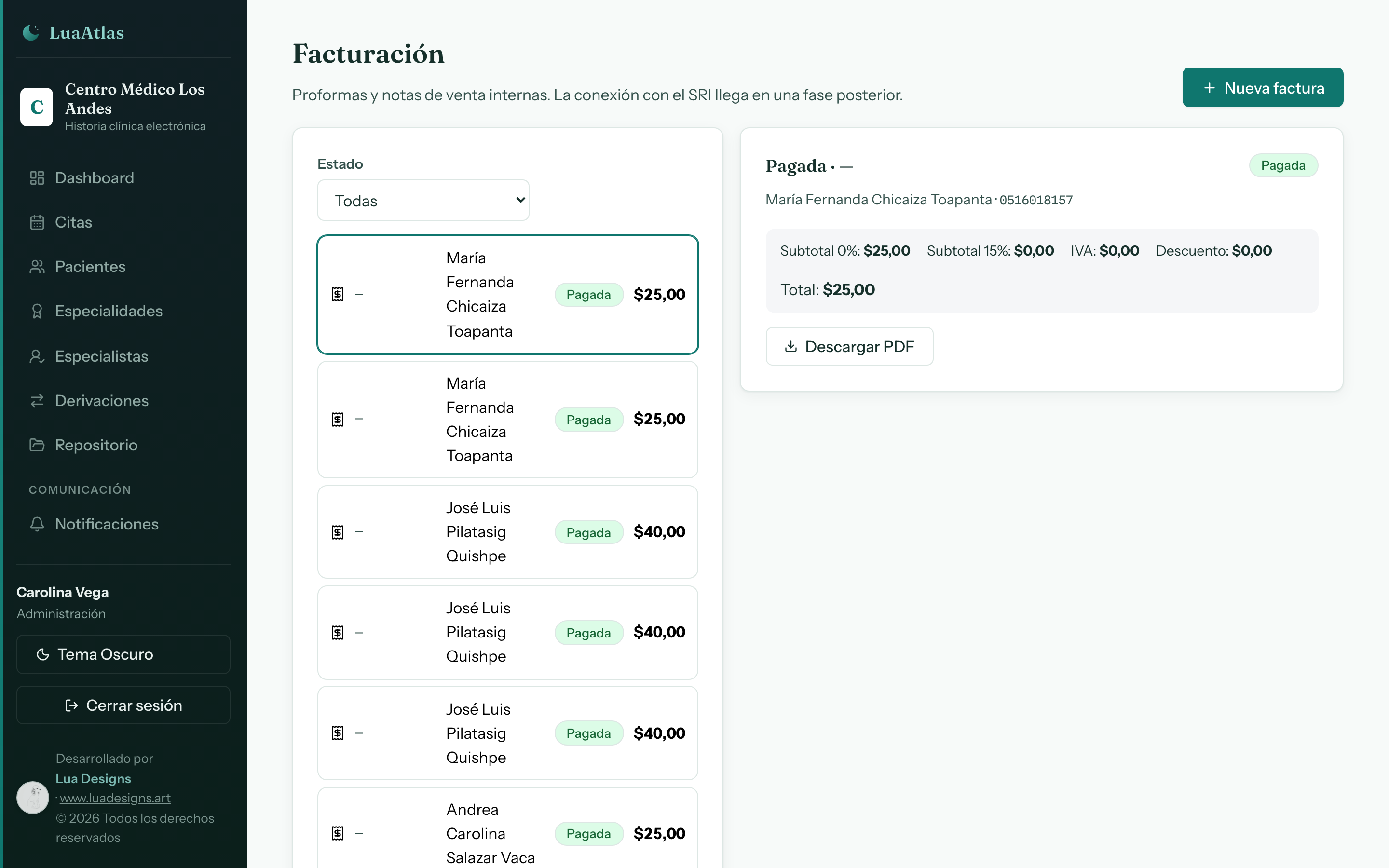Click the Pacientes people icon
Screen dimensions: 1389x868
[37, 266]
